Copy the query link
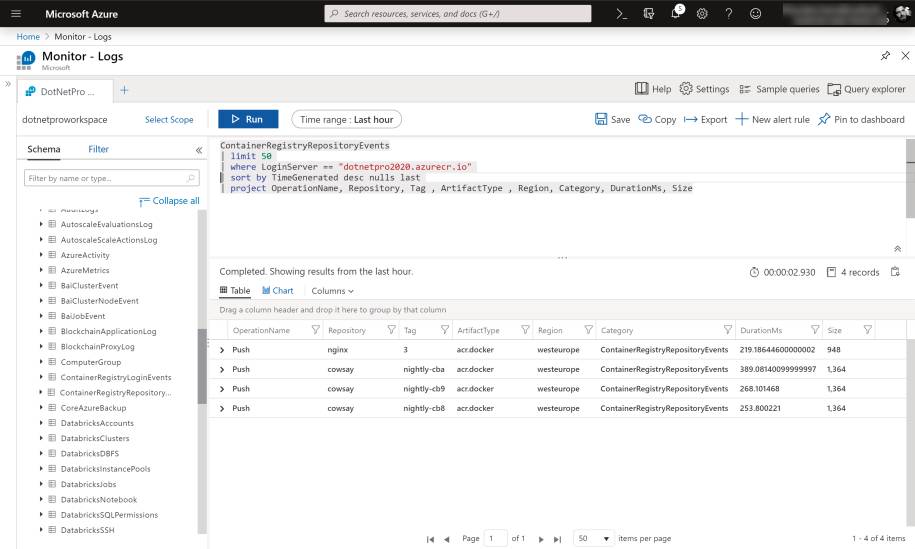The image size is (915, 549). 657,119
